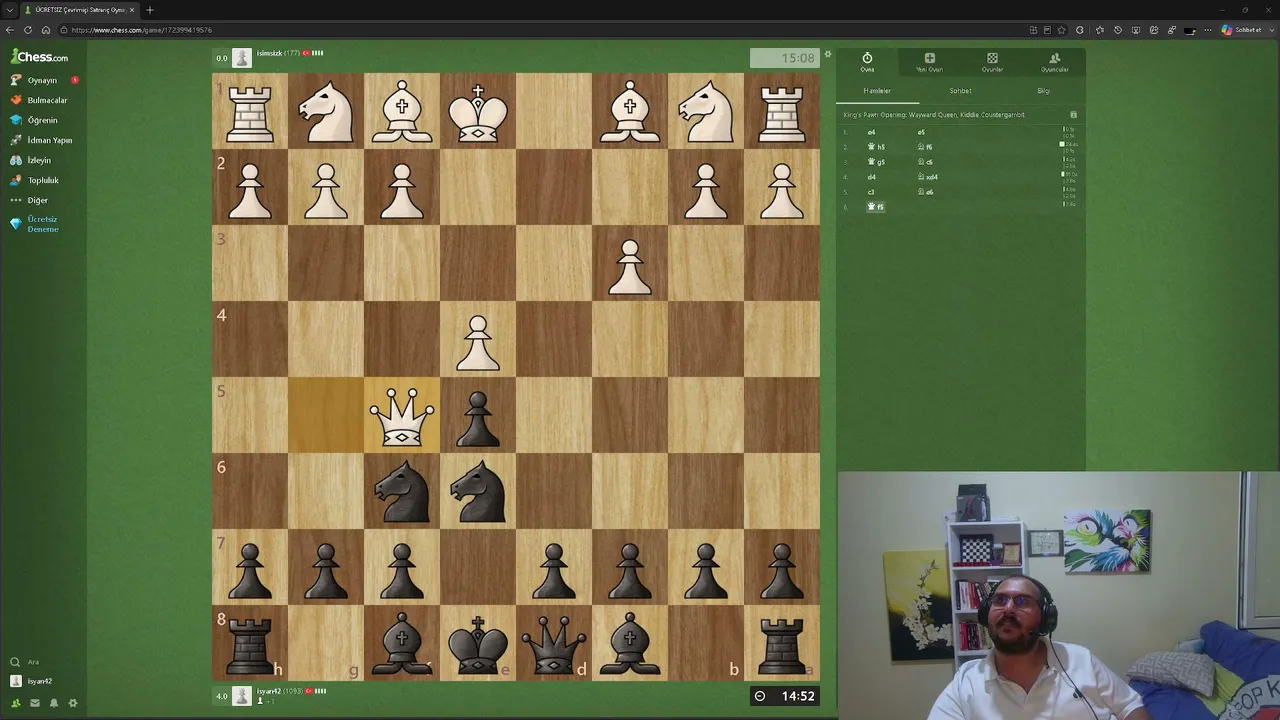This screenshot has width=1280, height=720.
Task: Click the isyan42 avatar below the board
Action: 242,696
